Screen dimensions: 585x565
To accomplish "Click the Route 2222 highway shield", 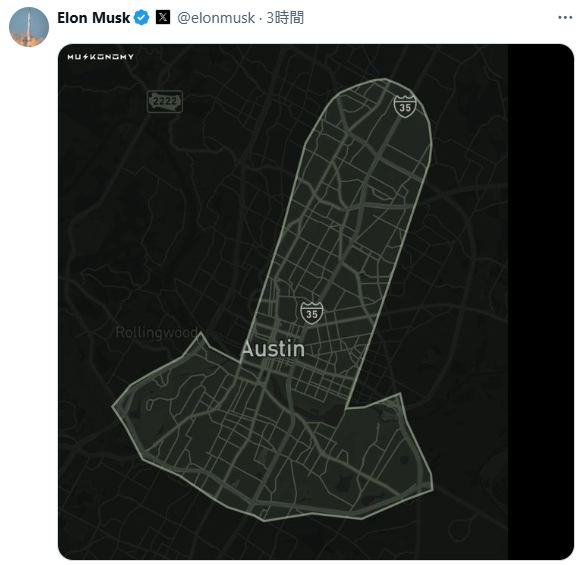I will tap(165, 102).
